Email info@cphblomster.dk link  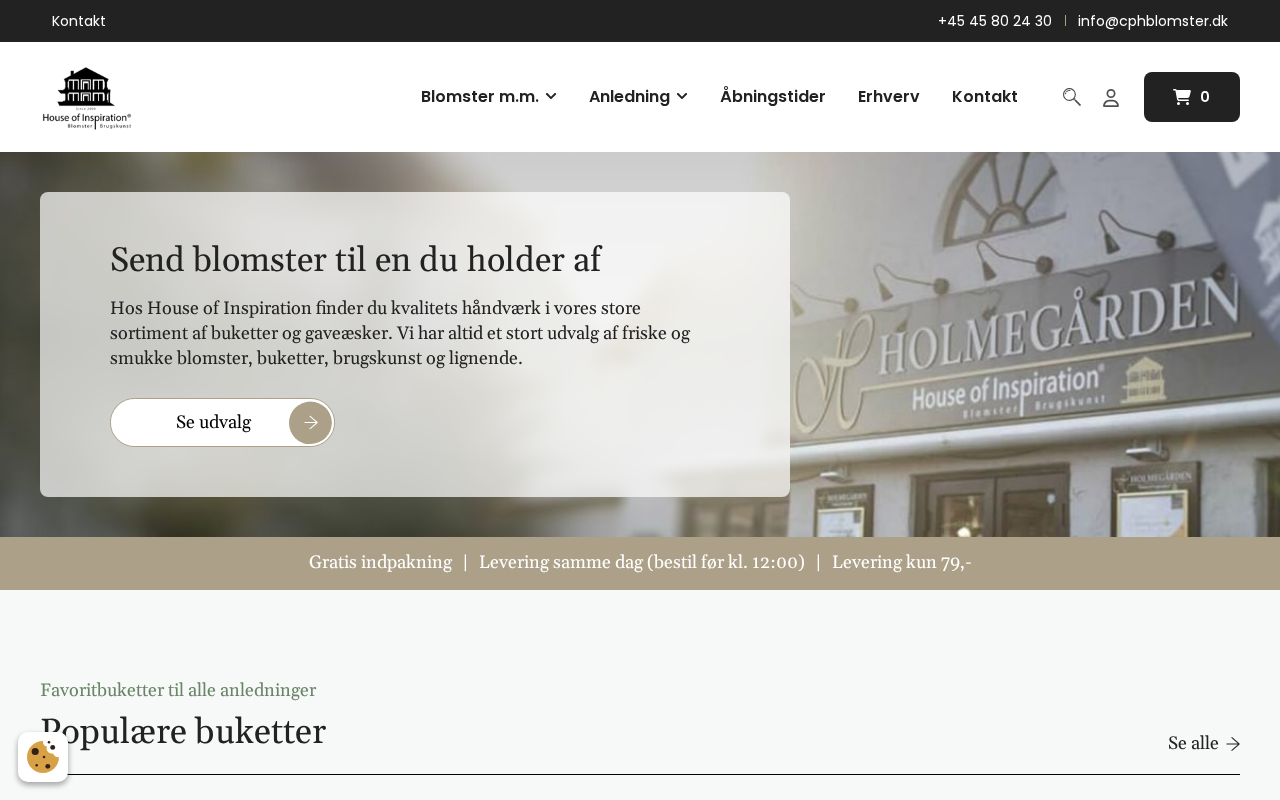1153,21
